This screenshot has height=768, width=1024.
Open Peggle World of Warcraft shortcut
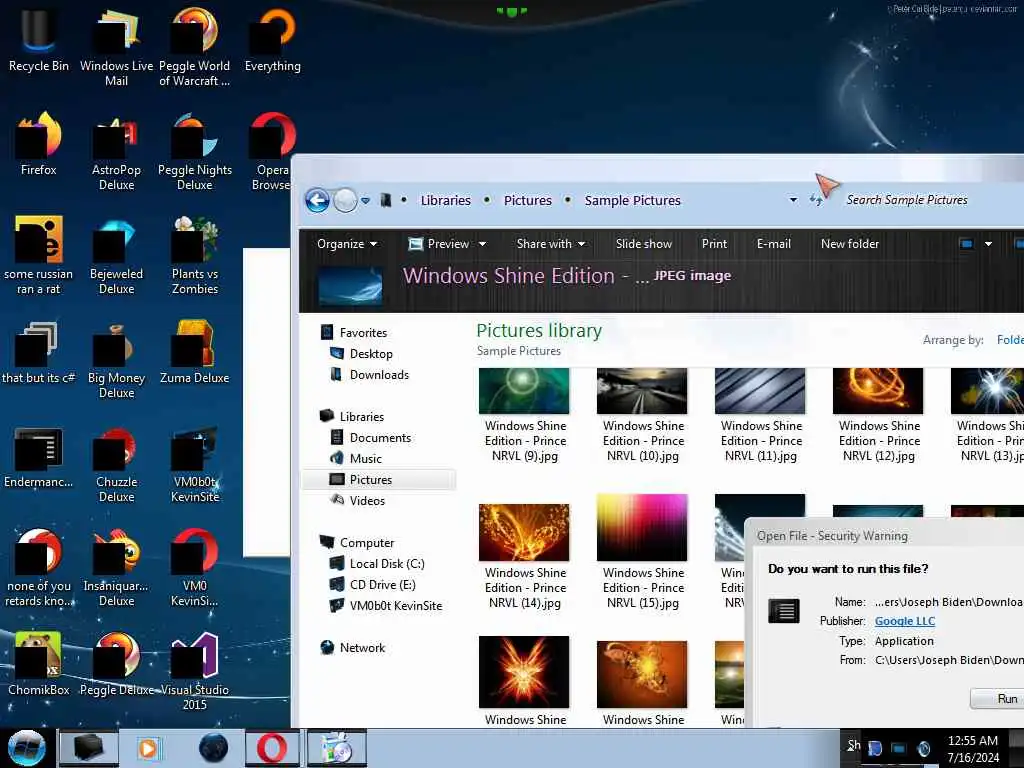click(195, 46)
